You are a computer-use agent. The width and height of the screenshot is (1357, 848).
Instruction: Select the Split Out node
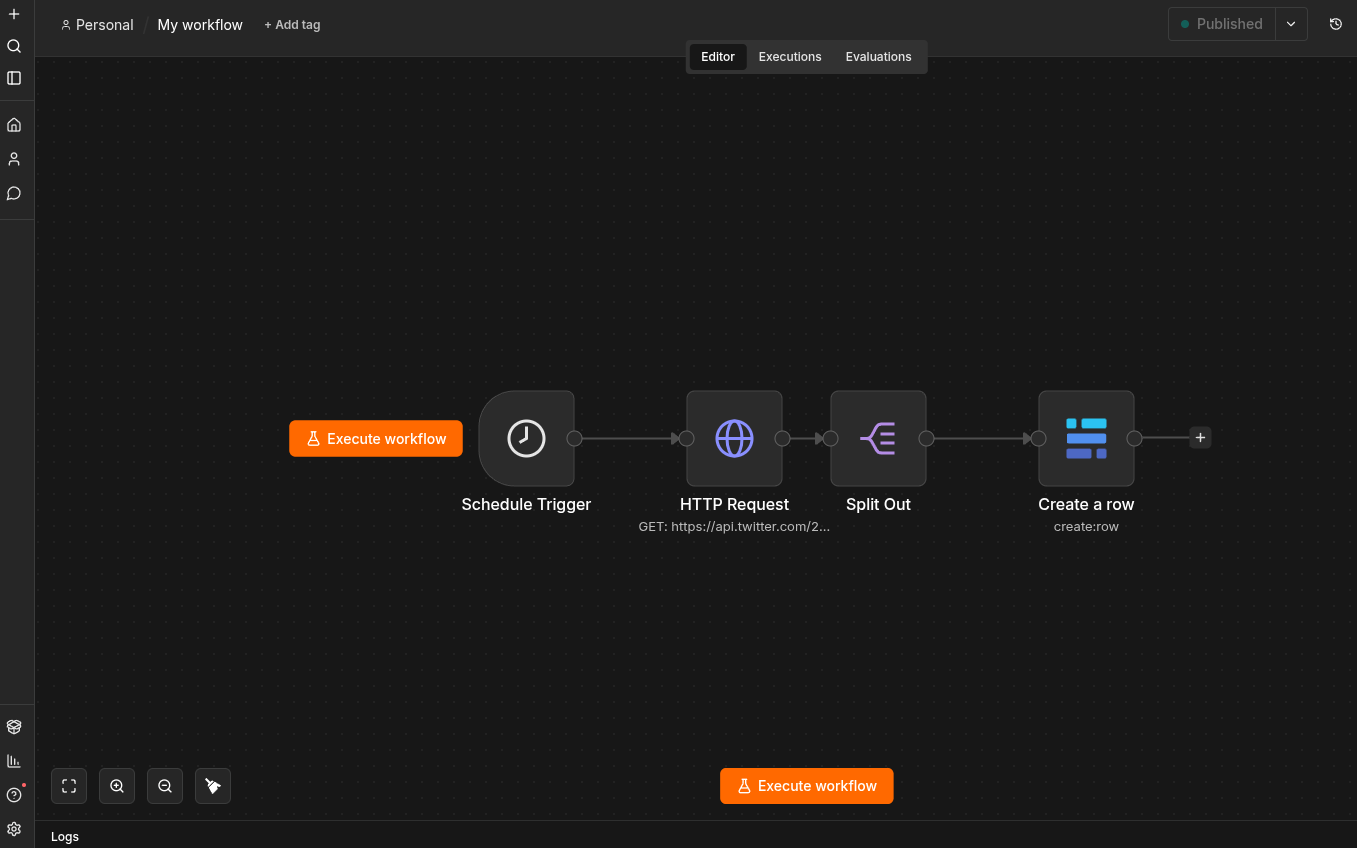coord(878,438)
